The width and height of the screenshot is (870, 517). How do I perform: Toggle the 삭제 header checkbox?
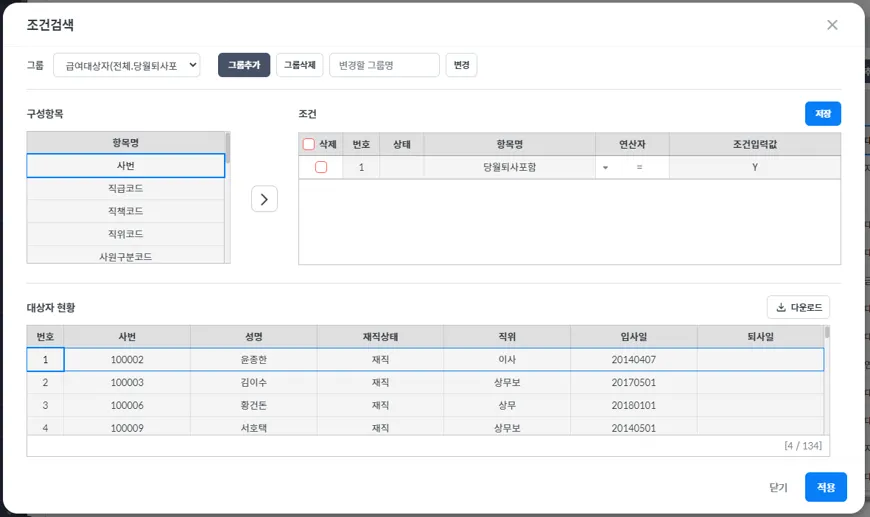(x=308, y=144)
